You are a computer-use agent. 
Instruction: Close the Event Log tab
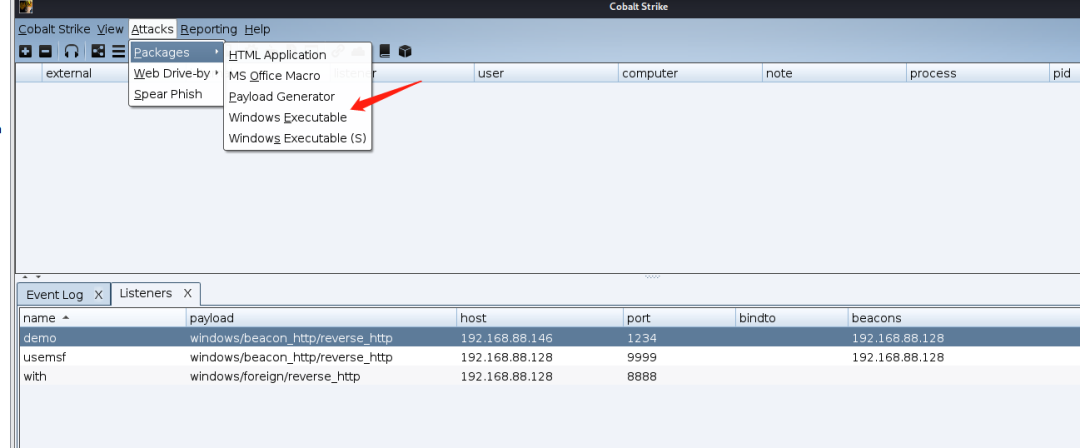[x=98, y=294]
